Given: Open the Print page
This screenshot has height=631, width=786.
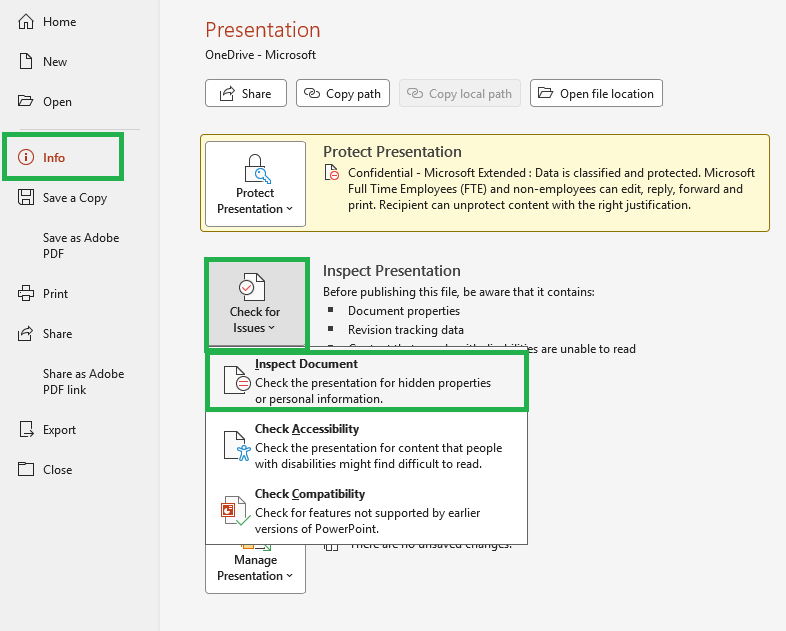Looking at the screenshot, I should pyautogui.click(x=55, y=294).
